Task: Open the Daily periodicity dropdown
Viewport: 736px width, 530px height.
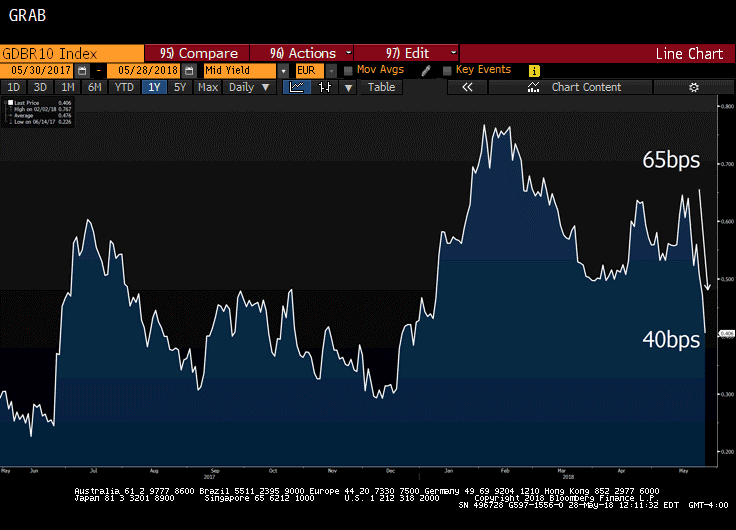Action: click(249, 88)
